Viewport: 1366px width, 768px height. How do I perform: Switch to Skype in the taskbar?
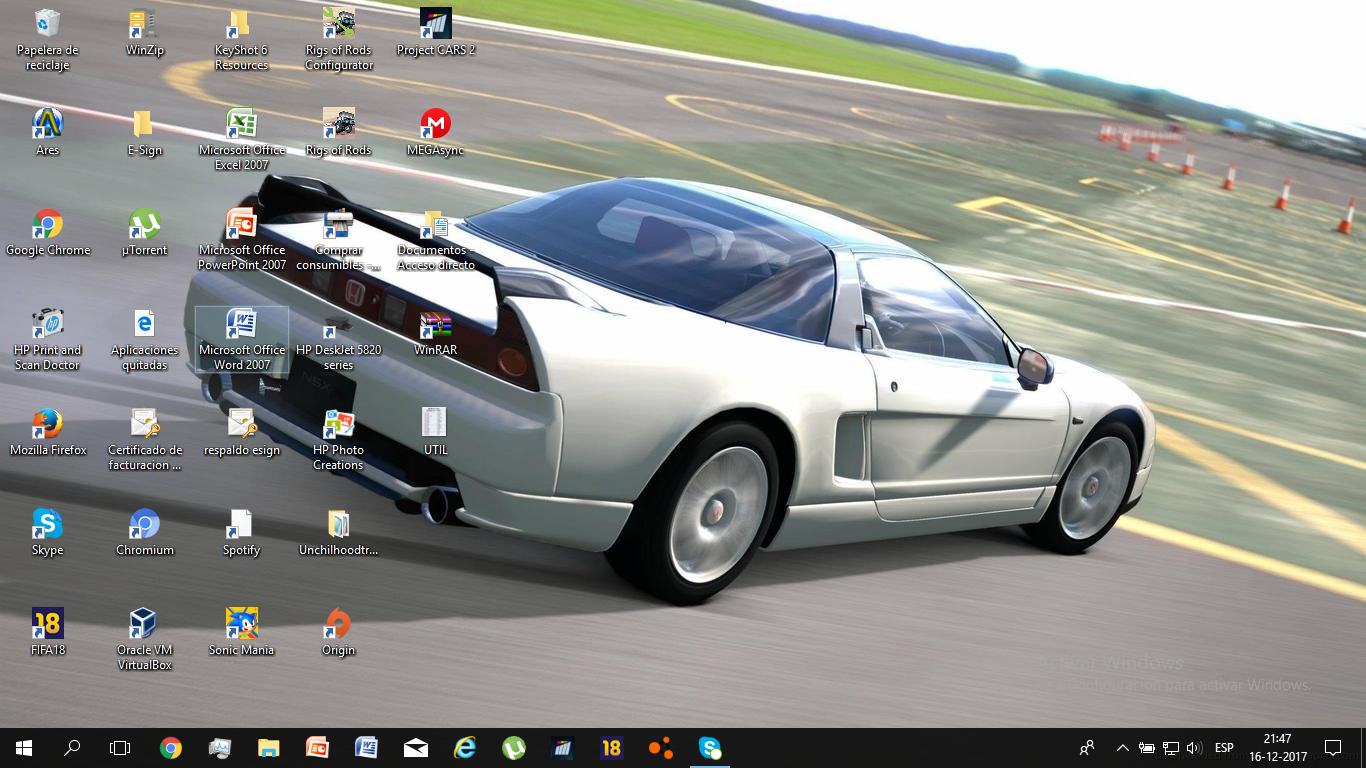(710, 748)
